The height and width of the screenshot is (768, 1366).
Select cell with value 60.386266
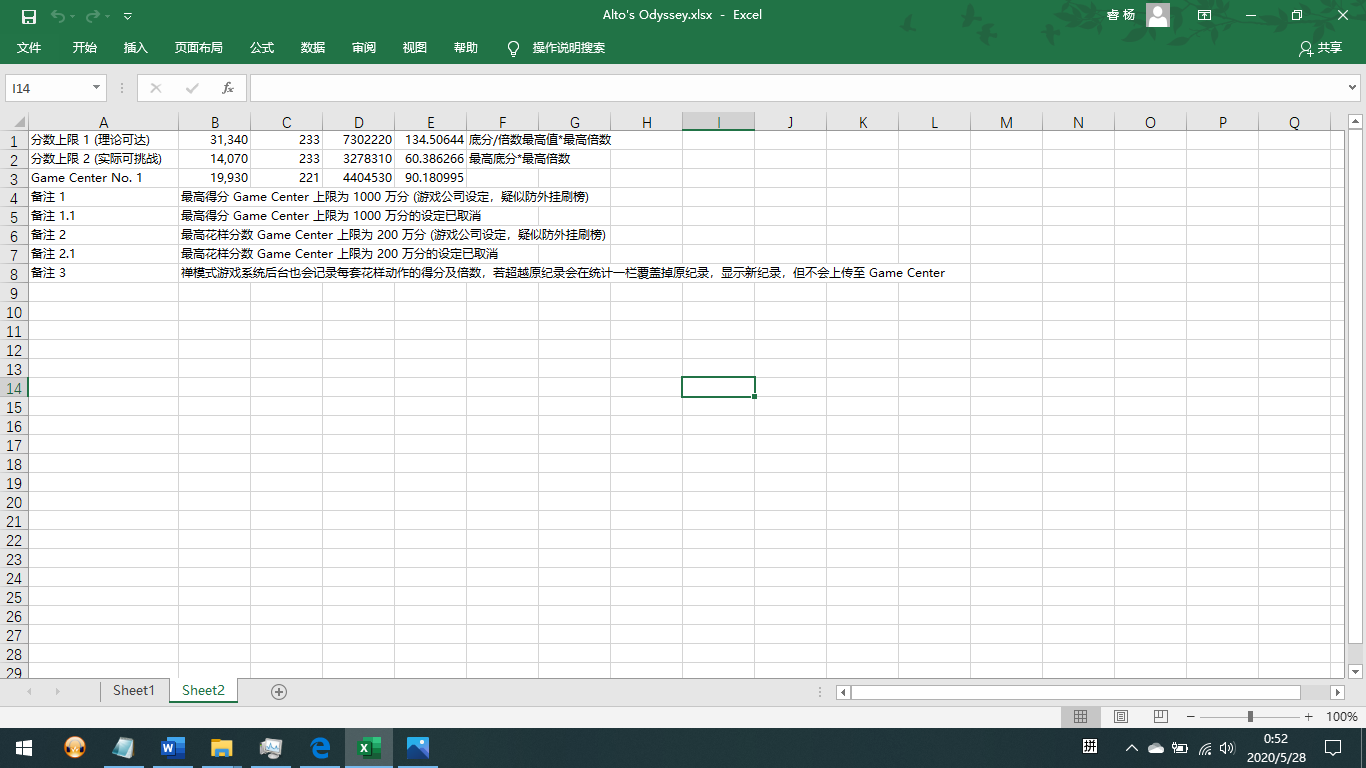coord(431,159)
